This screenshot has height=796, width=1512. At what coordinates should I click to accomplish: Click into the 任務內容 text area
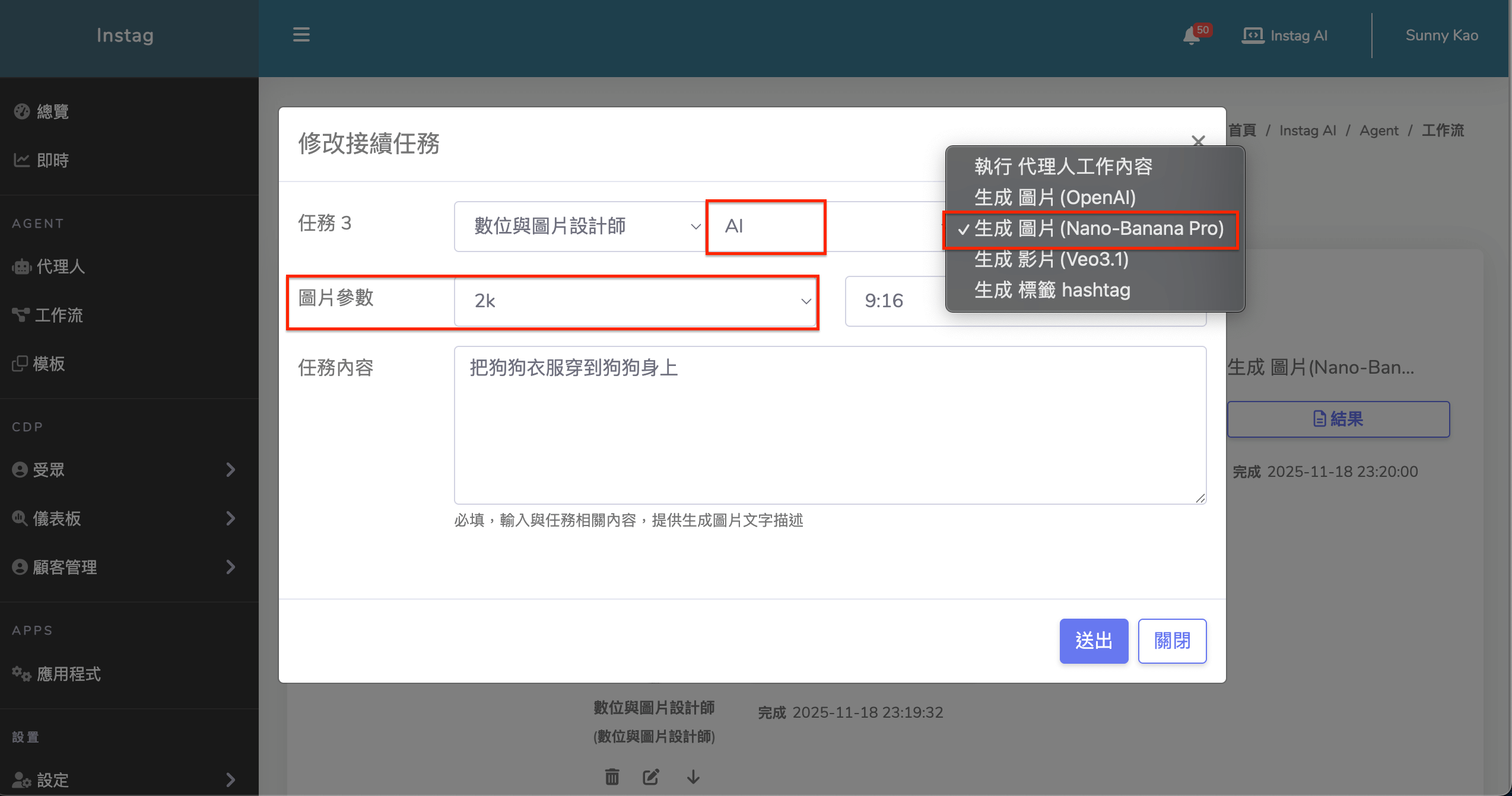point(830,425)
